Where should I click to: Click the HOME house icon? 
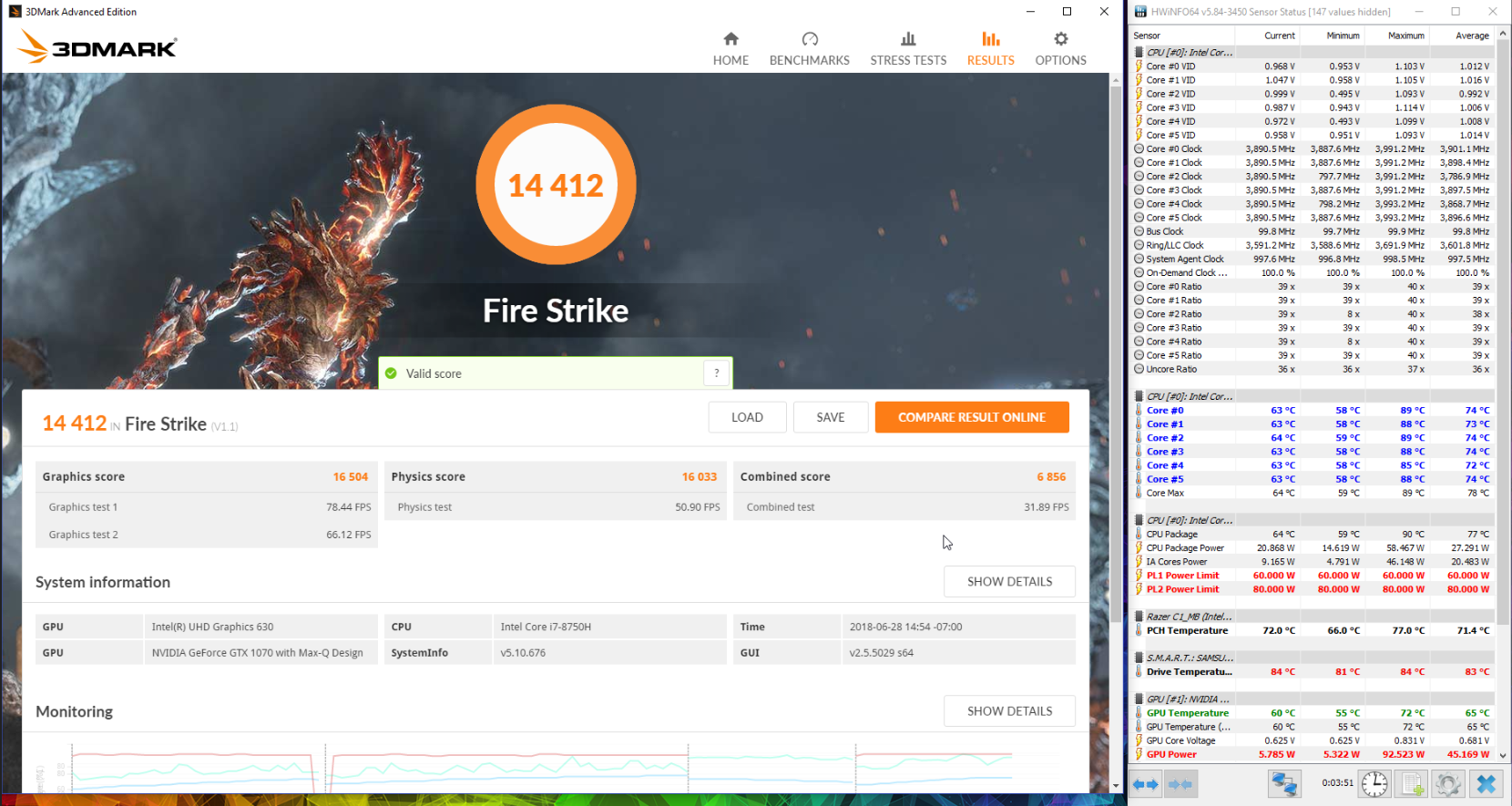(x=730, y=39)
